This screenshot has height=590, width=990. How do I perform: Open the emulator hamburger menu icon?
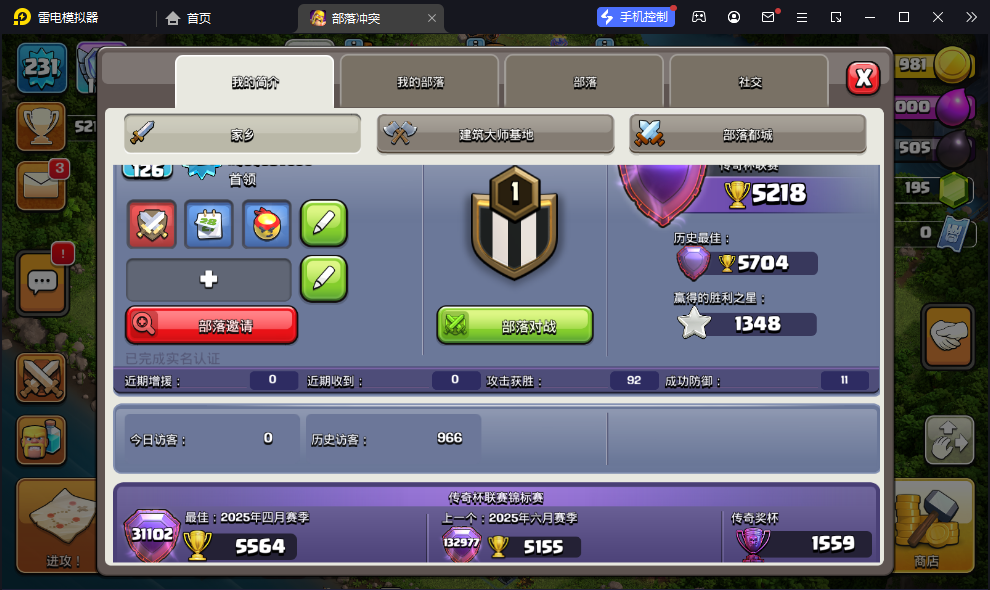(x=802, y=18)
